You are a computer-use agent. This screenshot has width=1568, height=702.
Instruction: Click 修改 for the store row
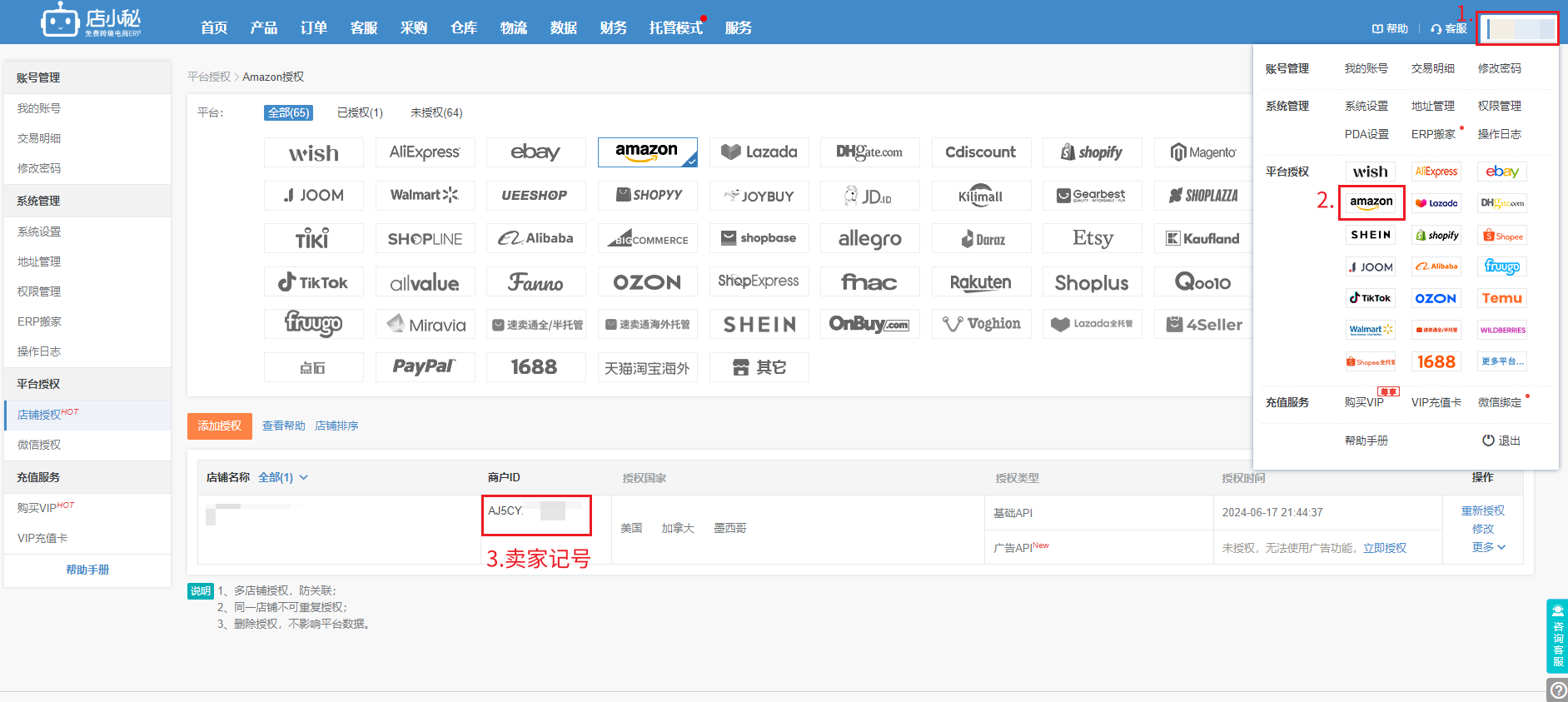(x=1483, y=529)
